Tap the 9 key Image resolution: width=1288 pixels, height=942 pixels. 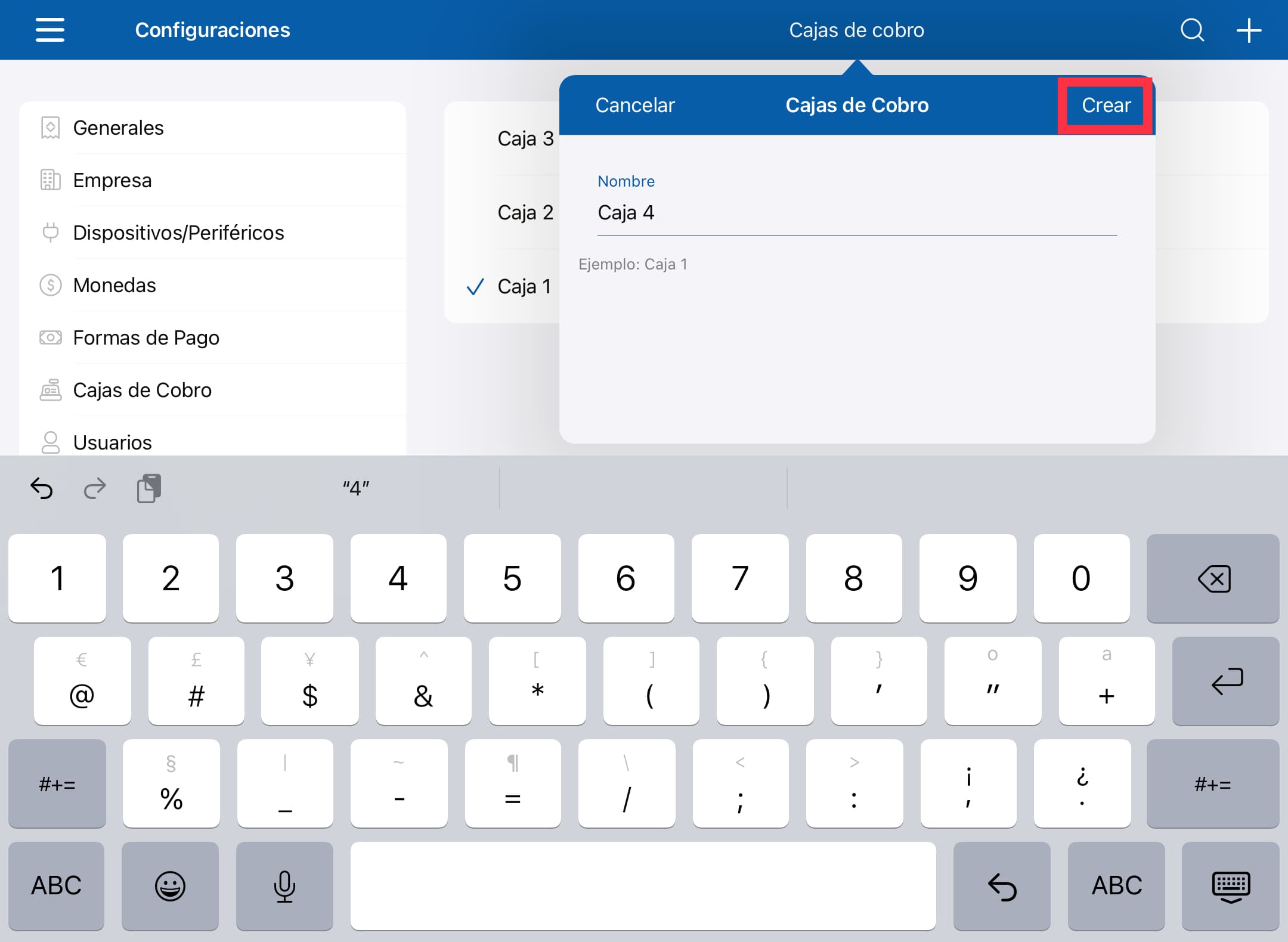[x=968, y=578]
